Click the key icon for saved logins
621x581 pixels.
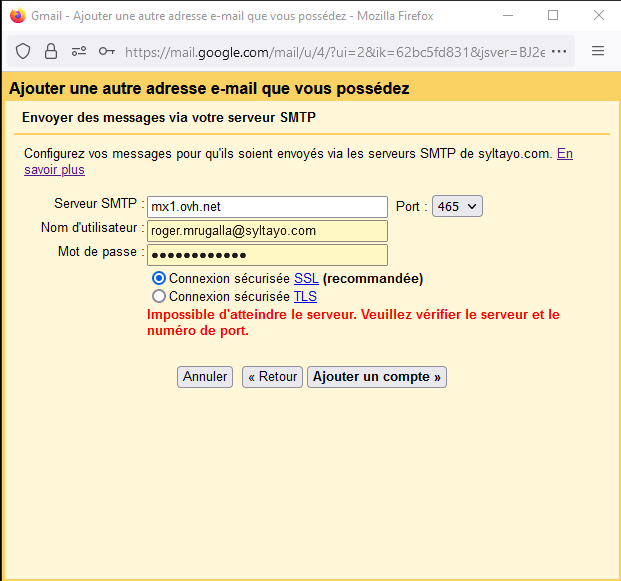pyautogui.click(x=106, y=51)
